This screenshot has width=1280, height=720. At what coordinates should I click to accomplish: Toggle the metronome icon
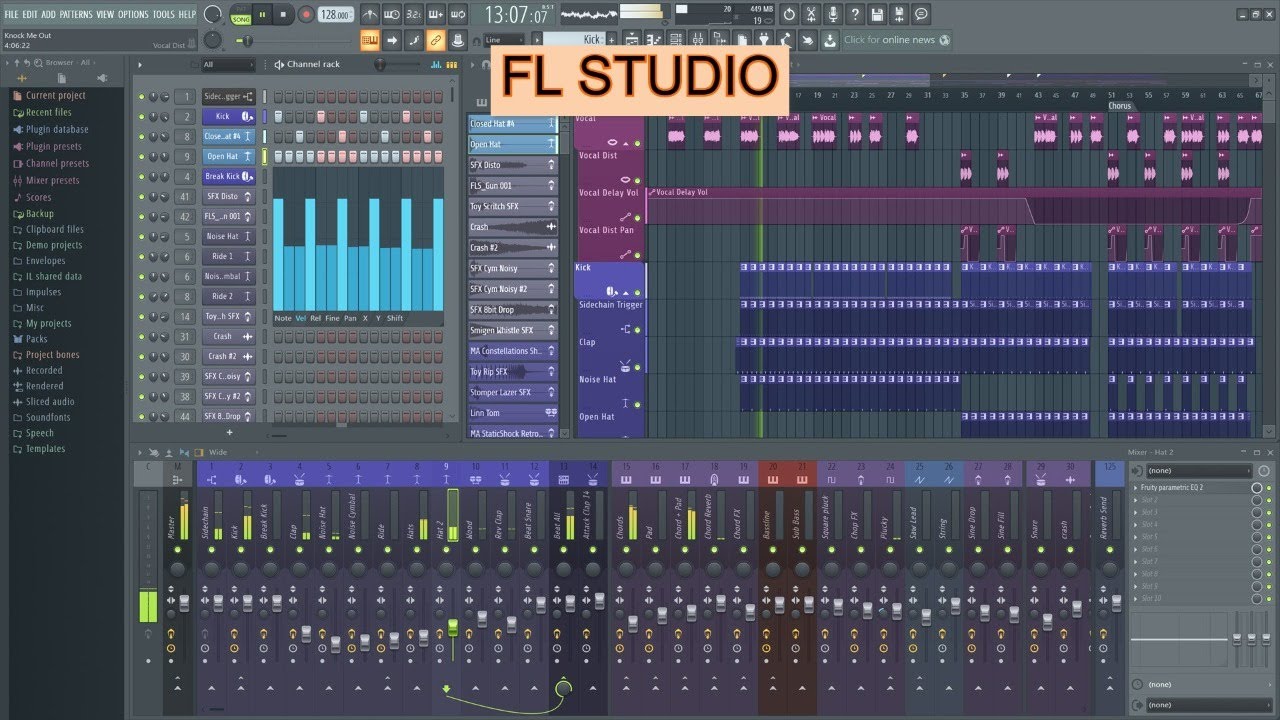pos(370,15)
